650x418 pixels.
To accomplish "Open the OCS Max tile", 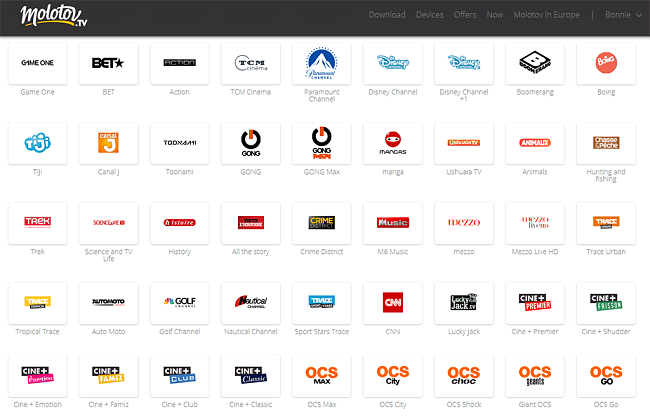I will [x=322, y=376].
